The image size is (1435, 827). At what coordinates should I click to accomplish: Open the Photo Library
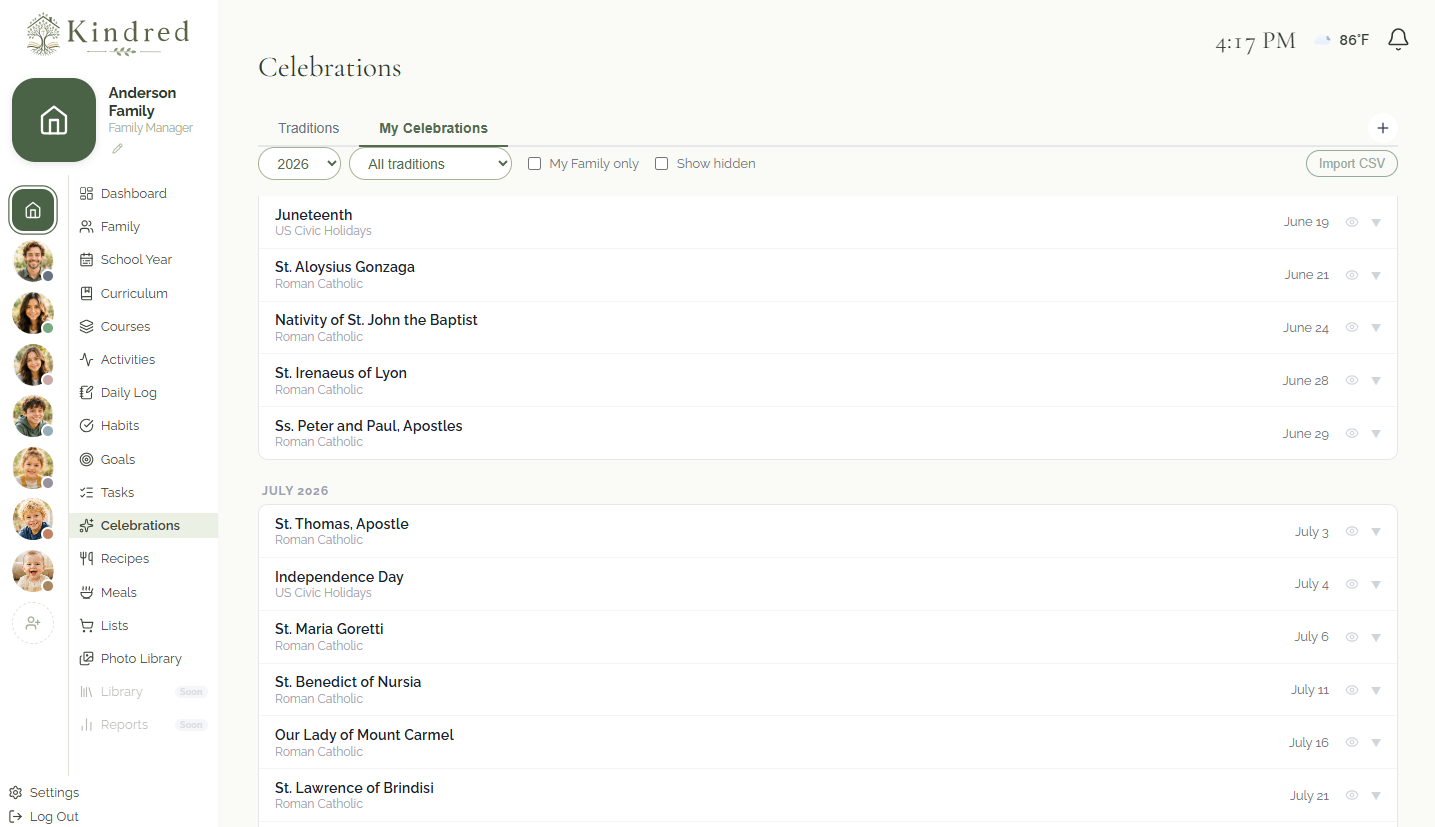(x=143, y=658)
